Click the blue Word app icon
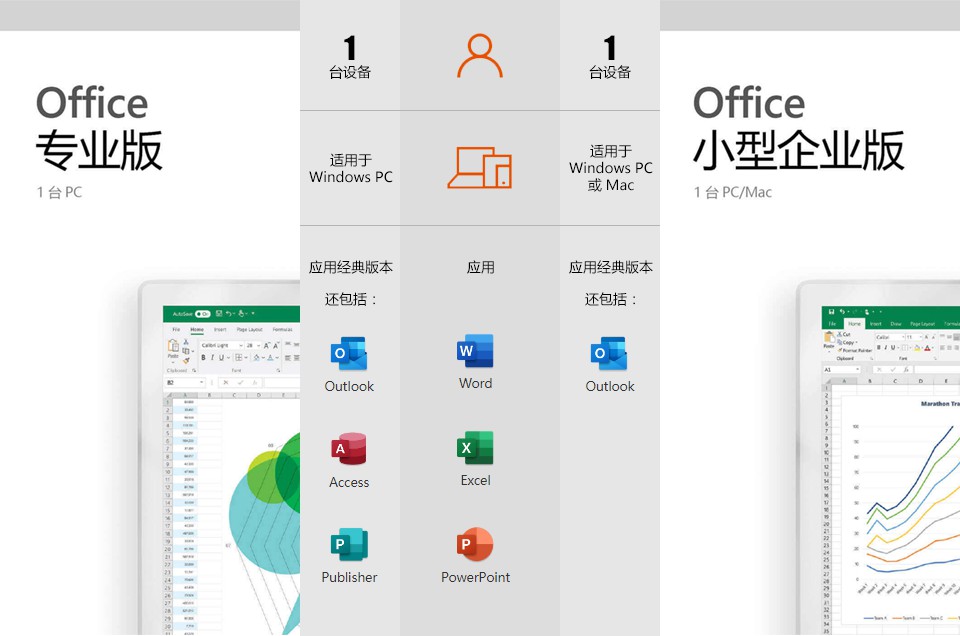 (475, 351)
